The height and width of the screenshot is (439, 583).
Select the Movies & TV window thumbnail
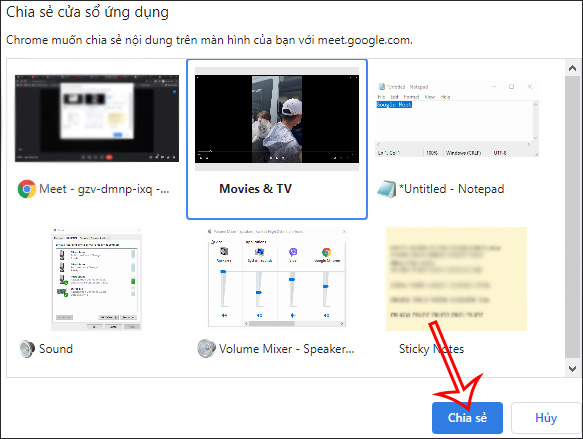277,119
